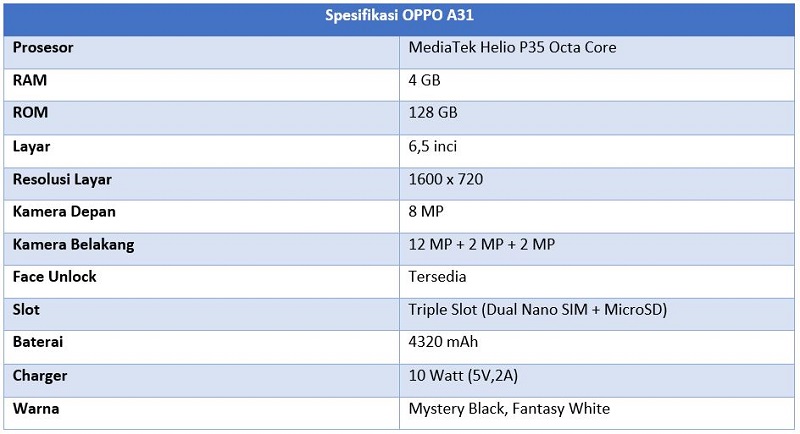Click the 8 MP value cell

click(x=426, y=212)
